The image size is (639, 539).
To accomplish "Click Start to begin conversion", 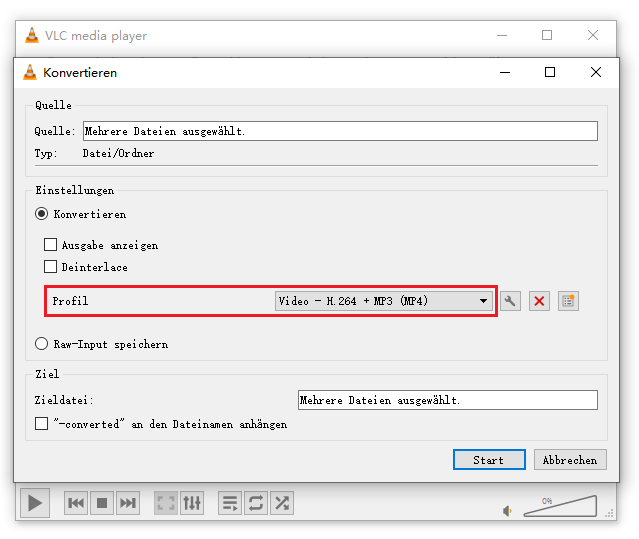I will tap(489, 460).
